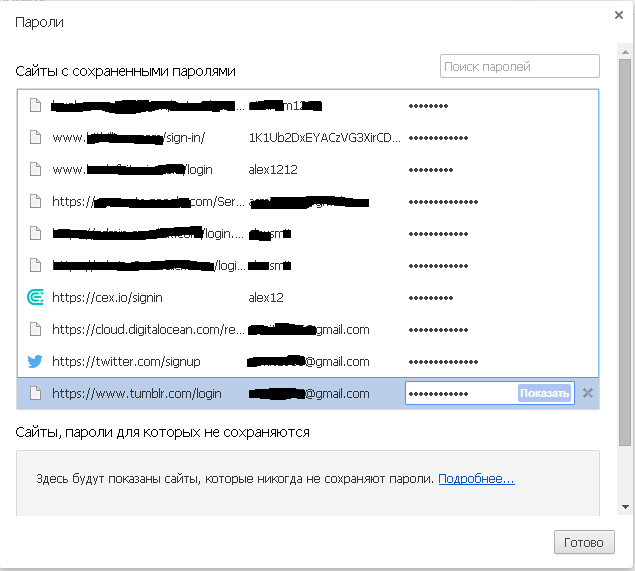The image size is (635, 571).
Task: Click the page icon in the alex1212 row
Action: pyautogui.click(x=36, y=170)
